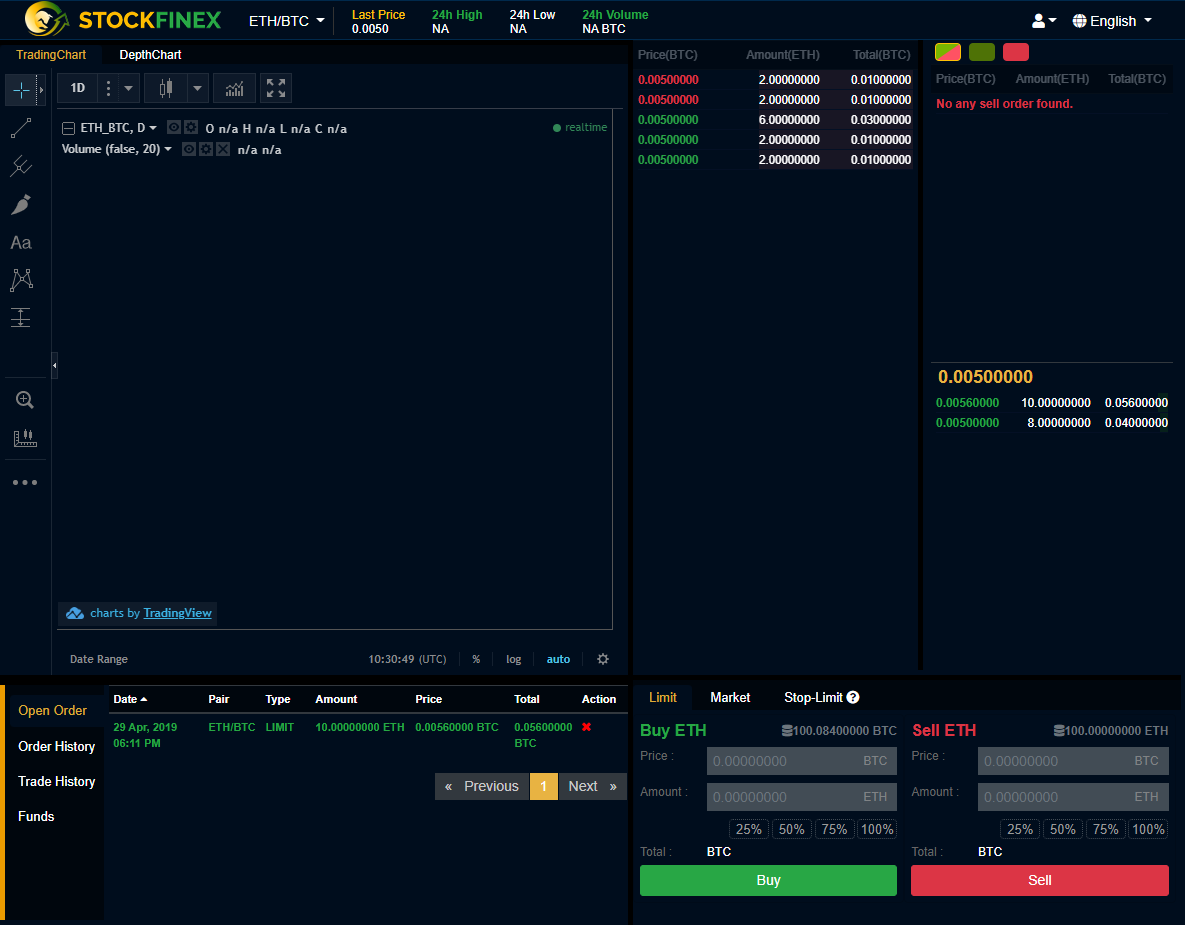Open the TradingView link
This screenshot has height=925, width=1185.
pos(177,613)
